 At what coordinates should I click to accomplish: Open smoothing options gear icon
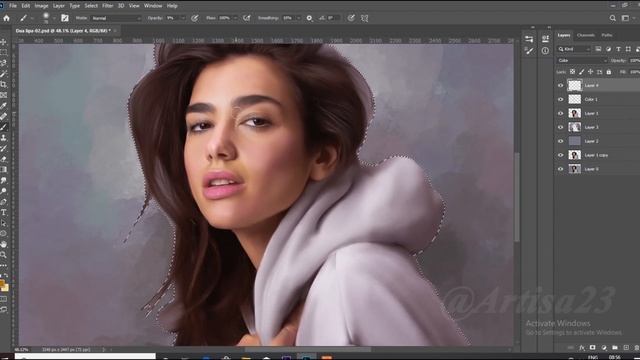click(x=309, y=18)
